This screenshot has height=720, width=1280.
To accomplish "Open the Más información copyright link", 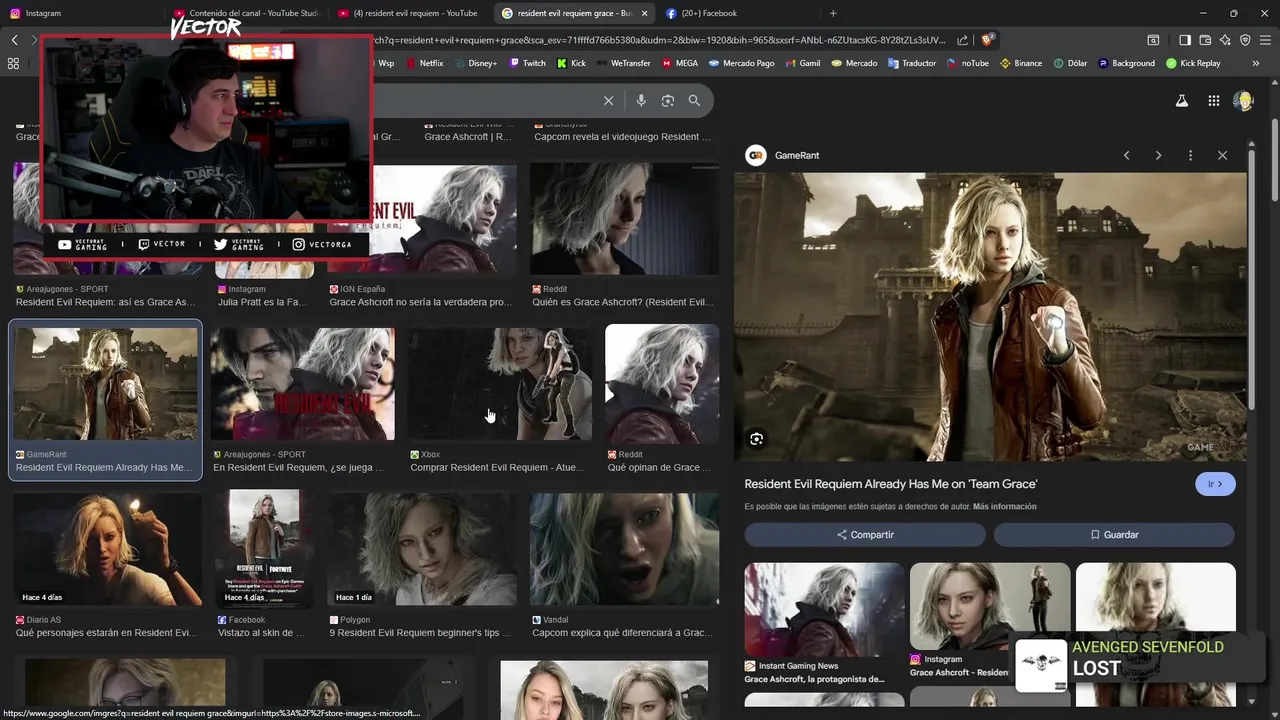I will (x=1004, y=507).
